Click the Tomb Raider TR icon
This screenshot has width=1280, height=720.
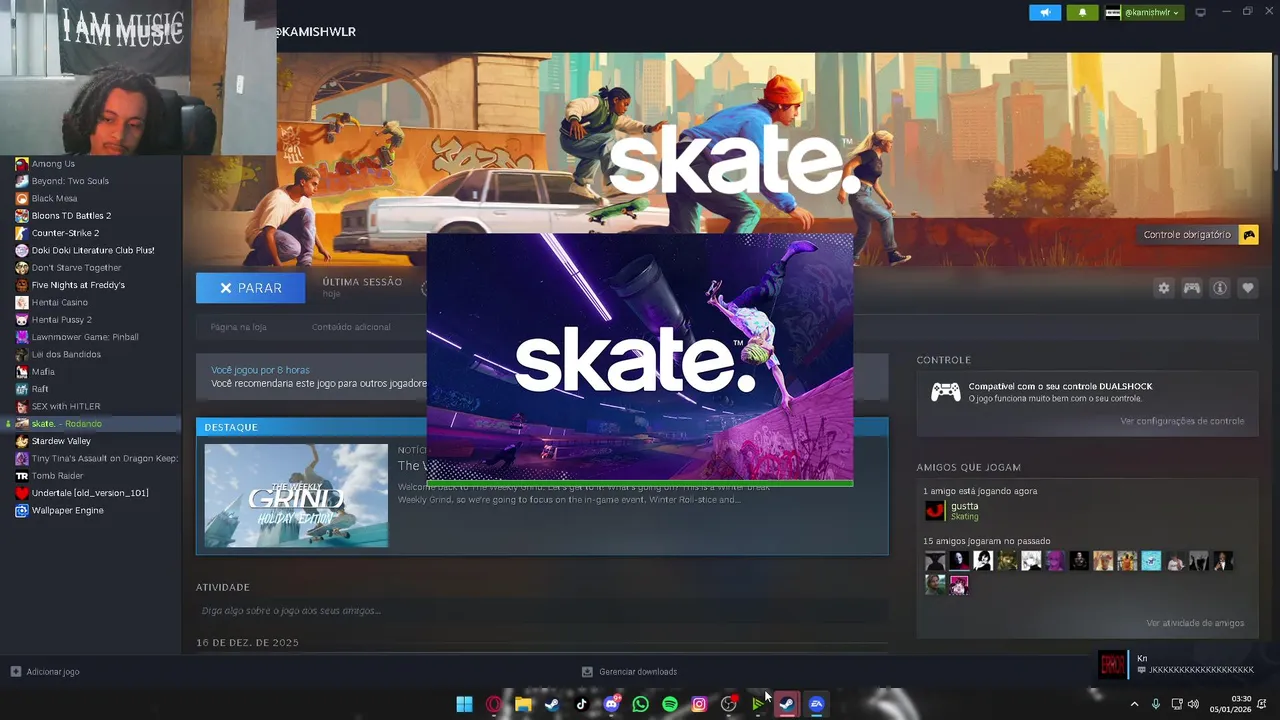(22, 476)
